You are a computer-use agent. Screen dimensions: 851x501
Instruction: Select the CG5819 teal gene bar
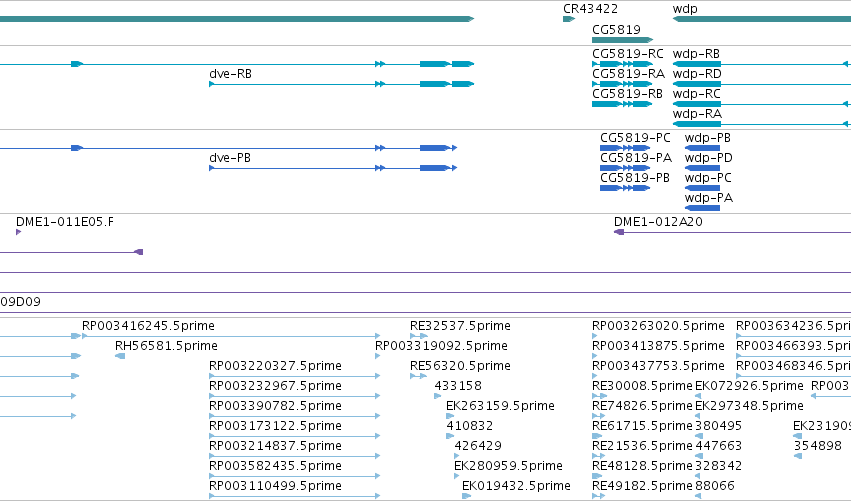click(623, 40)
